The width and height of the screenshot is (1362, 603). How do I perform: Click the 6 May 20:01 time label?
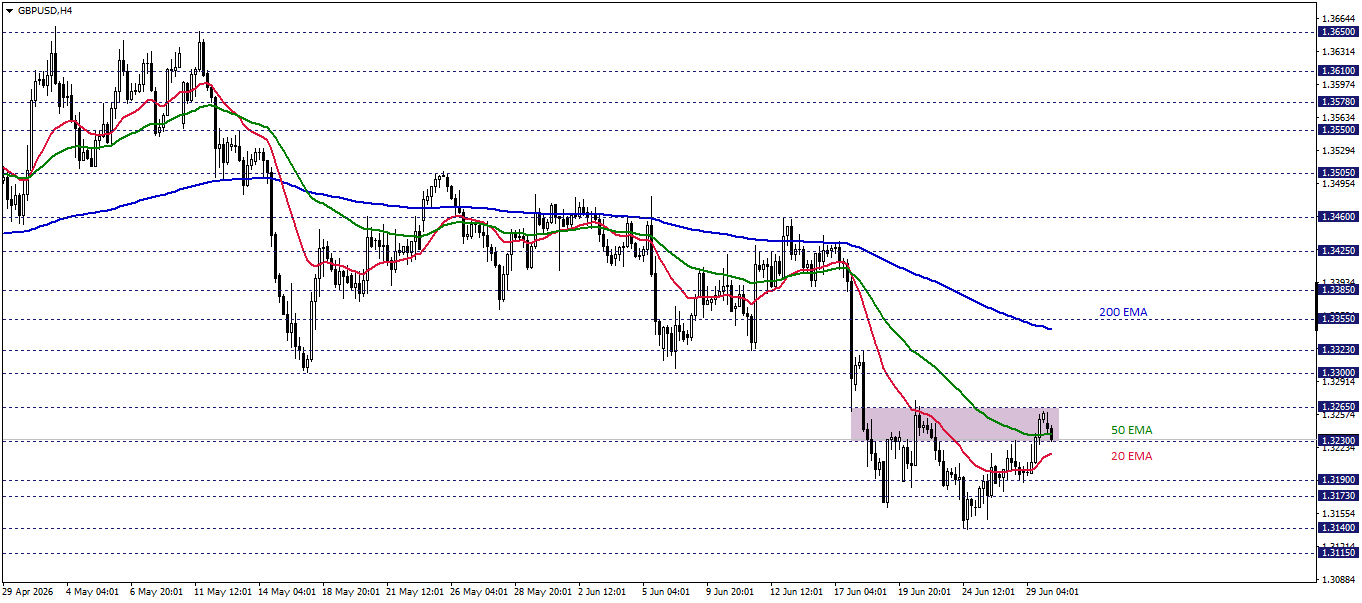pos(156,592)
